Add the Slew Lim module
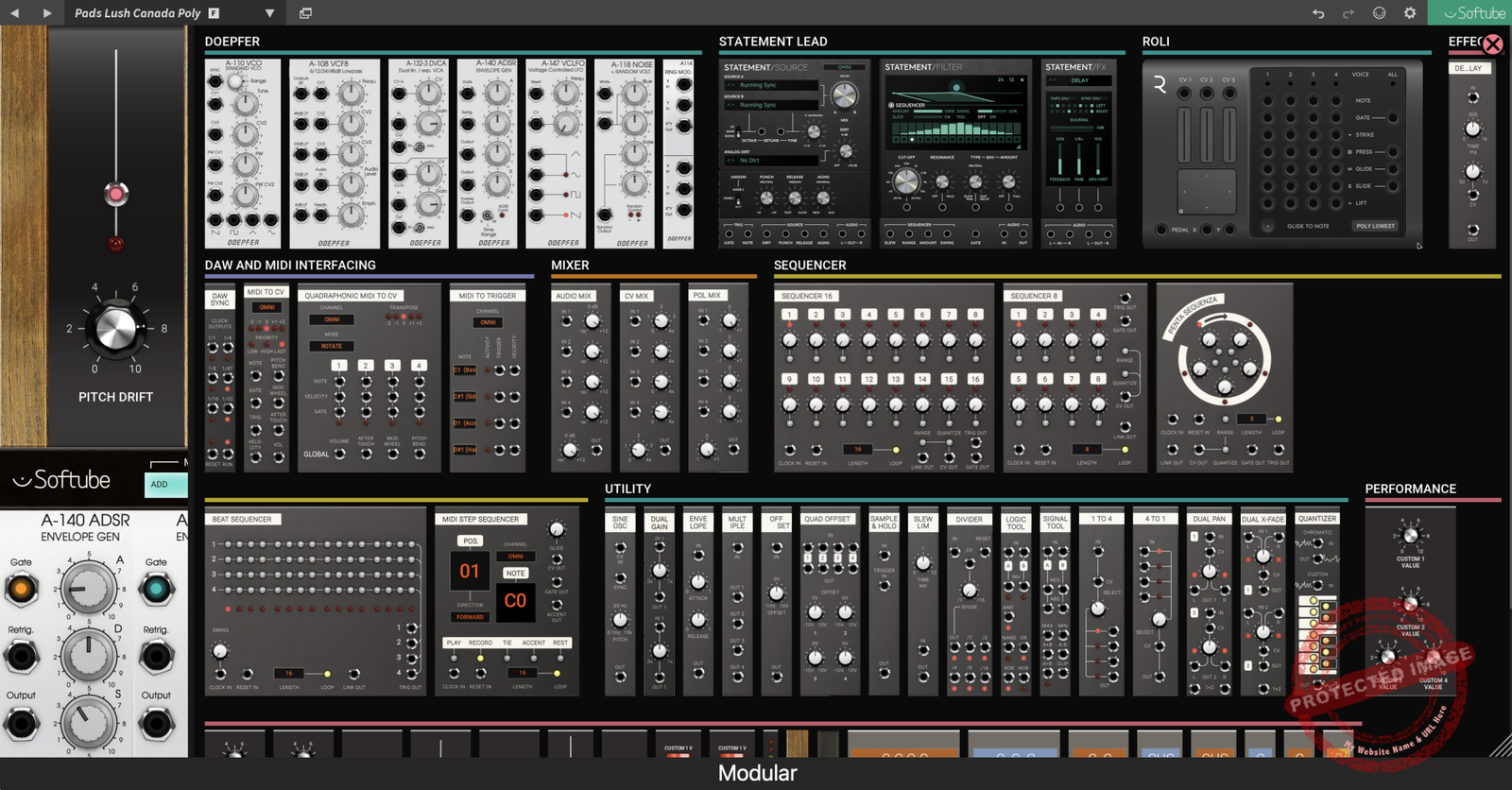 click(922, 602)
